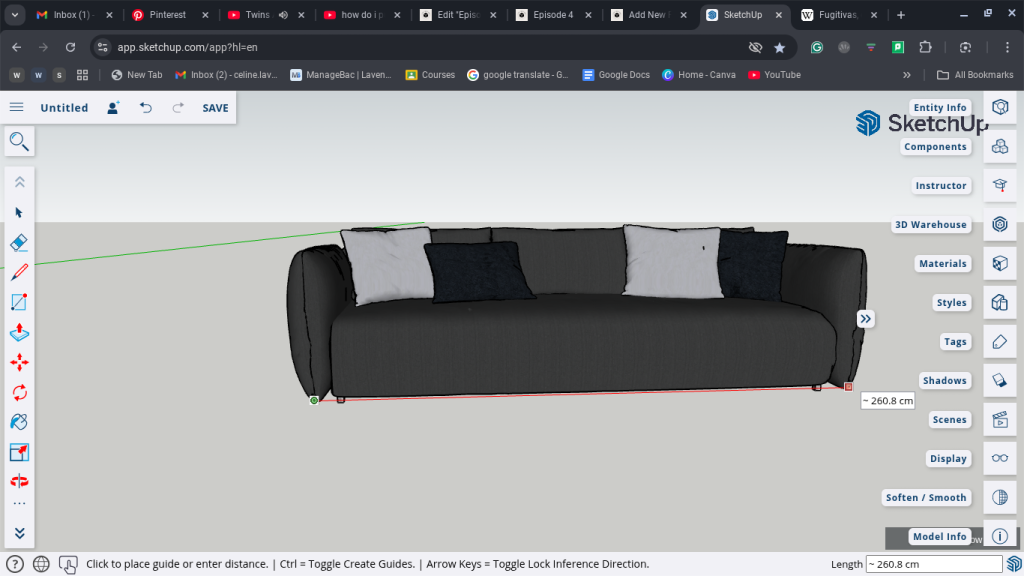
Task: Activate the Move tool
Action: click(x=19, y=362)
